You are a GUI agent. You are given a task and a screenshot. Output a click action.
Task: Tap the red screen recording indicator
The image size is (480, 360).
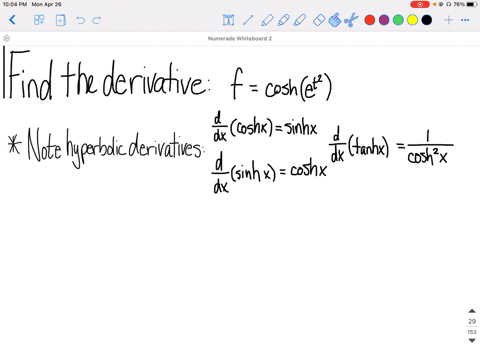click(420, 4)
